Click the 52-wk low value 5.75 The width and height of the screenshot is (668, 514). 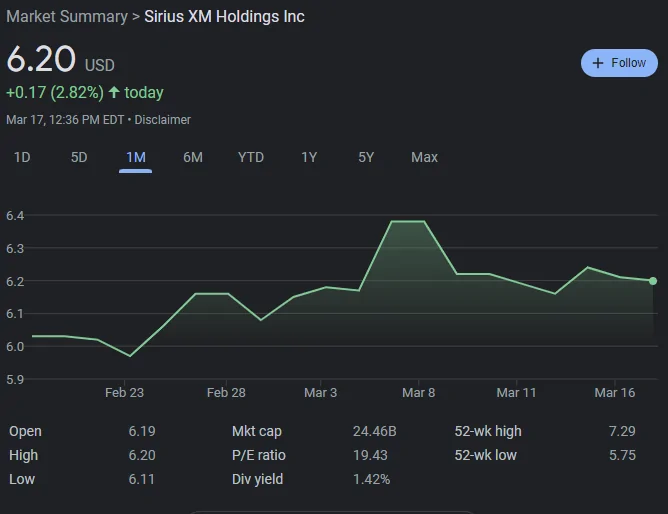pos(622,455)
